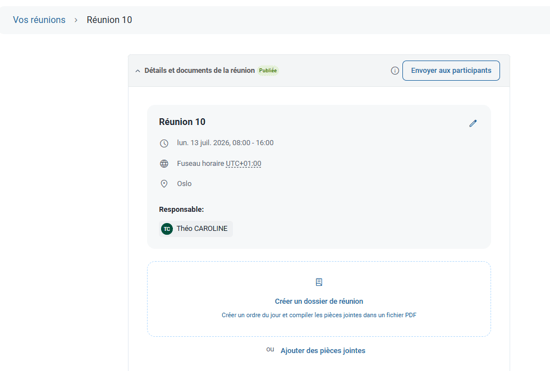Click the globe icon beside Fuseau horaire
The image size is (550, 371).
(x=164, y=164)
